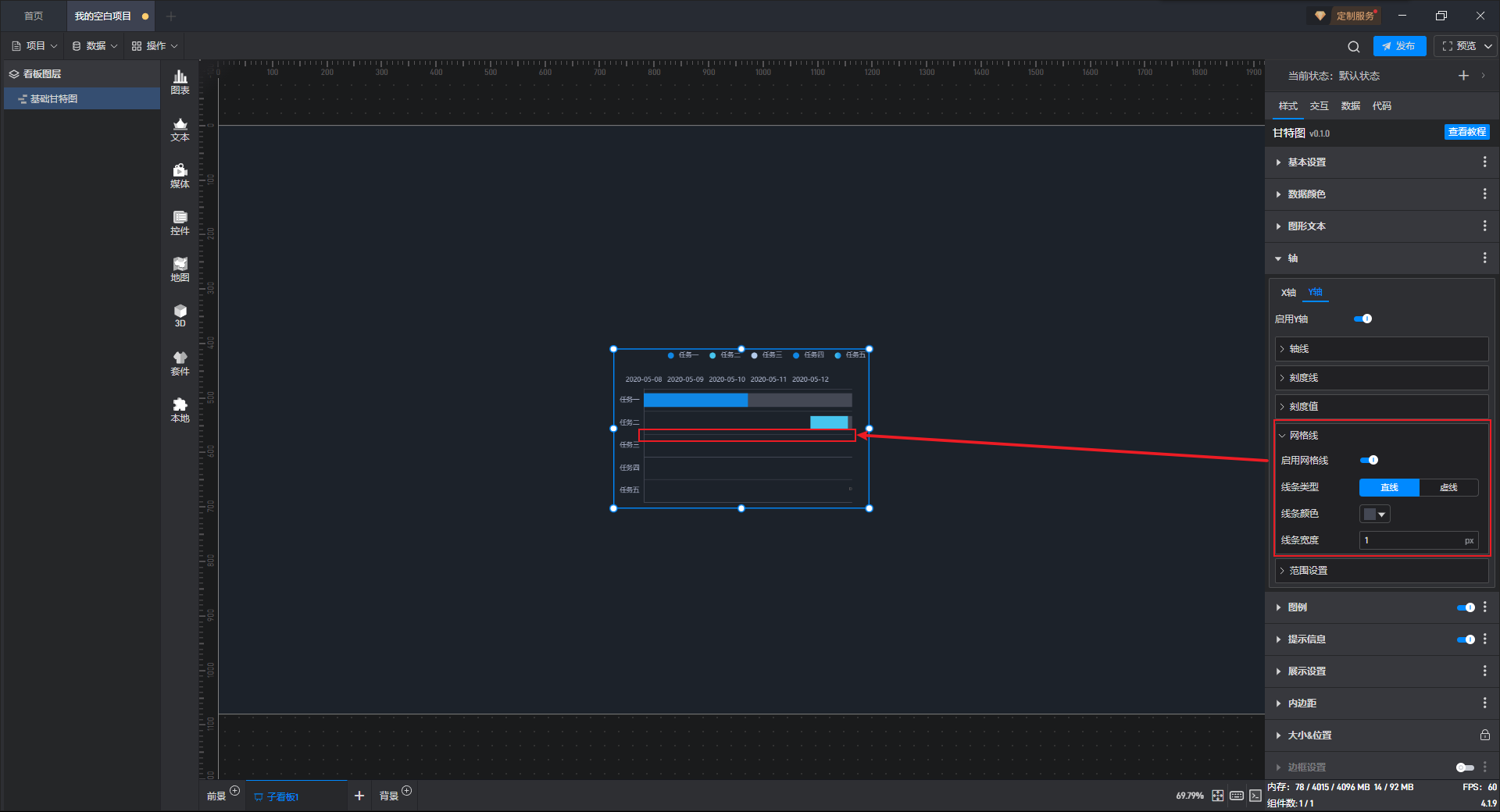The height and width of the screenshot is (812, 1500).
Task: Switch to the 交互 interaction tab
Action: [x=1320, y=106]
